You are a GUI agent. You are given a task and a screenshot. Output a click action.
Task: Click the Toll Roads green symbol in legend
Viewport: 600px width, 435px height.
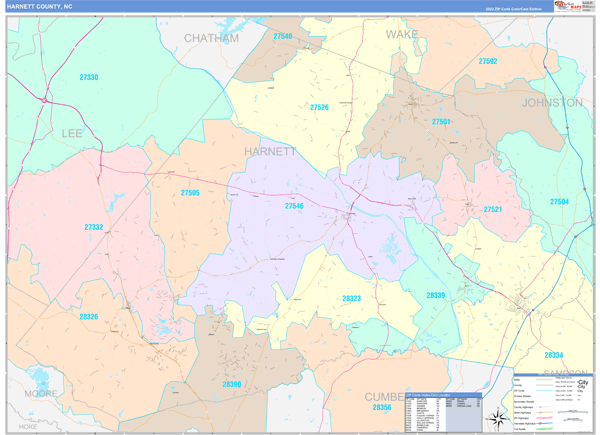click(x=545, y=429)
